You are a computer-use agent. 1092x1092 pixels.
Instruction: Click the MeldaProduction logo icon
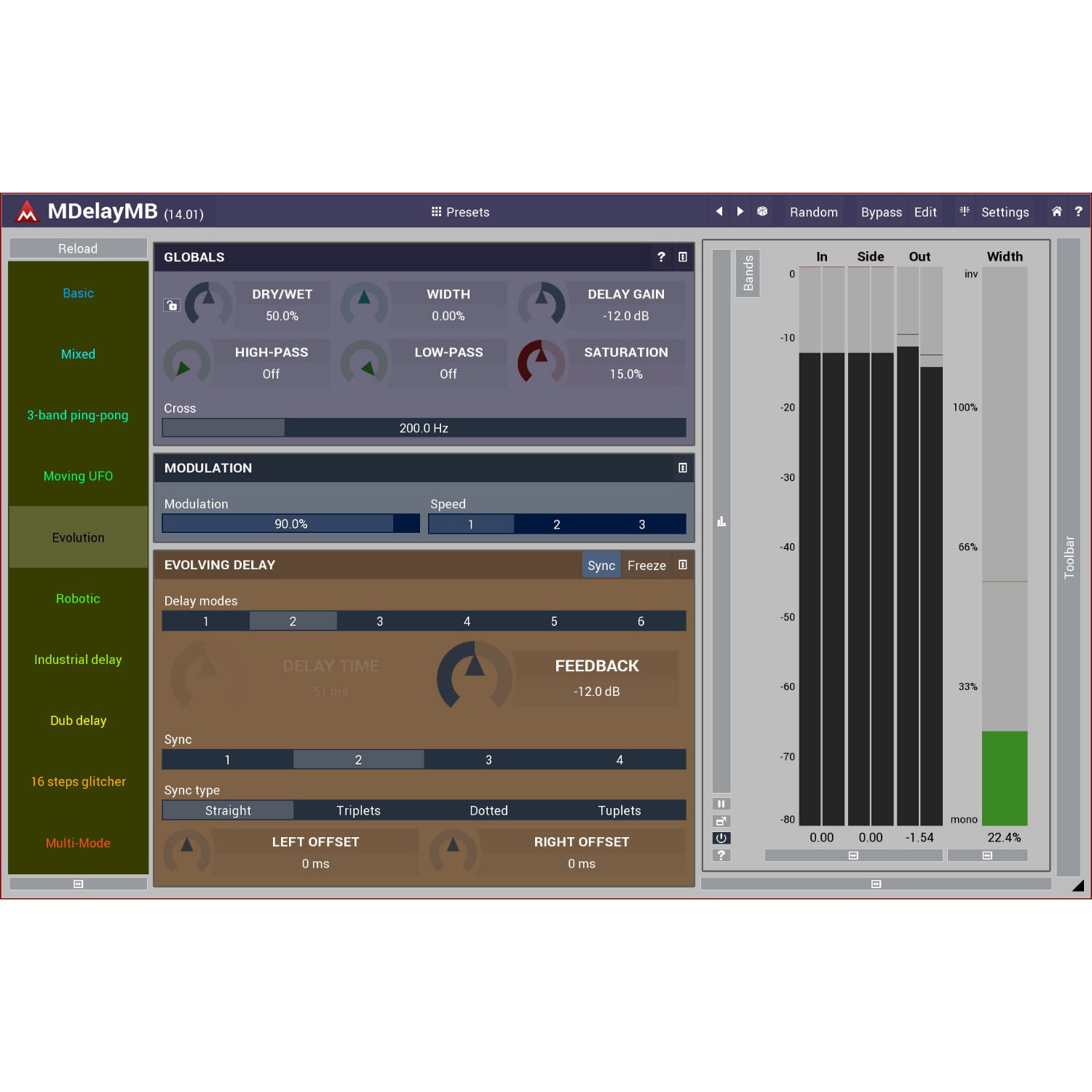pos(27,211)
